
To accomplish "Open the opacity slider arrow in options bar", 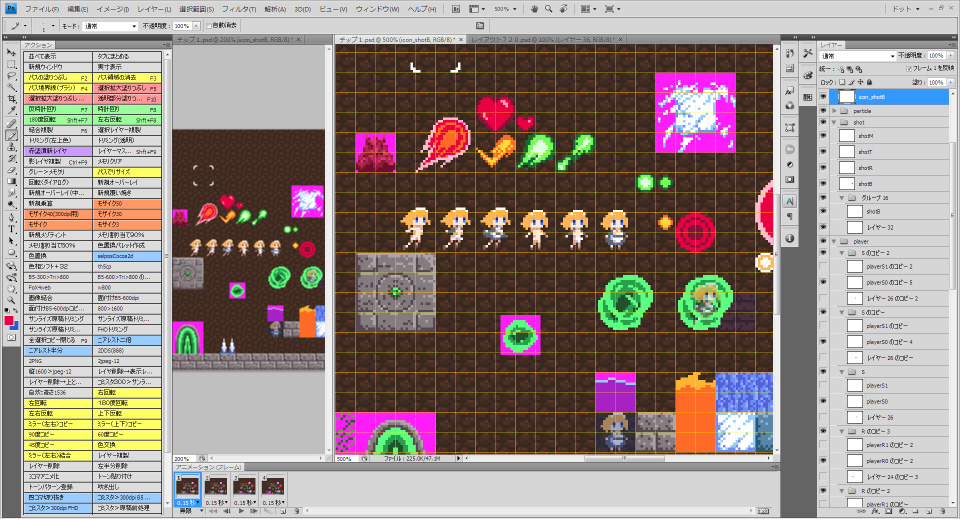I will 196,26.
